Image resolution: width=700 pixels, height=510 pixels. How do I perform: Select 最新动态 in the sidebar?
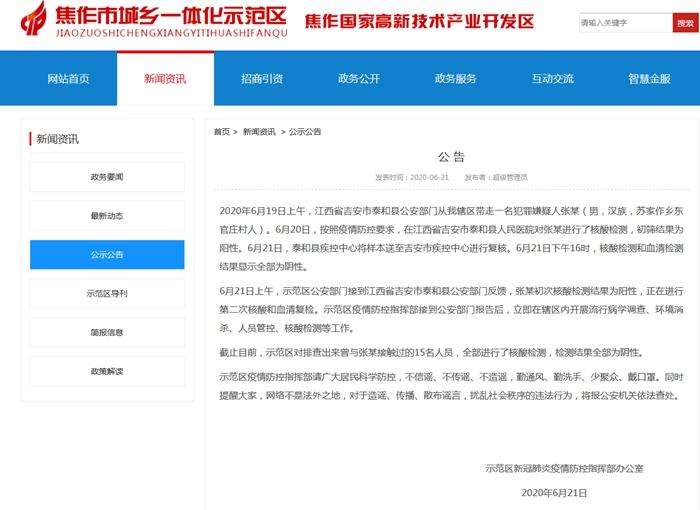pos(106,216)
